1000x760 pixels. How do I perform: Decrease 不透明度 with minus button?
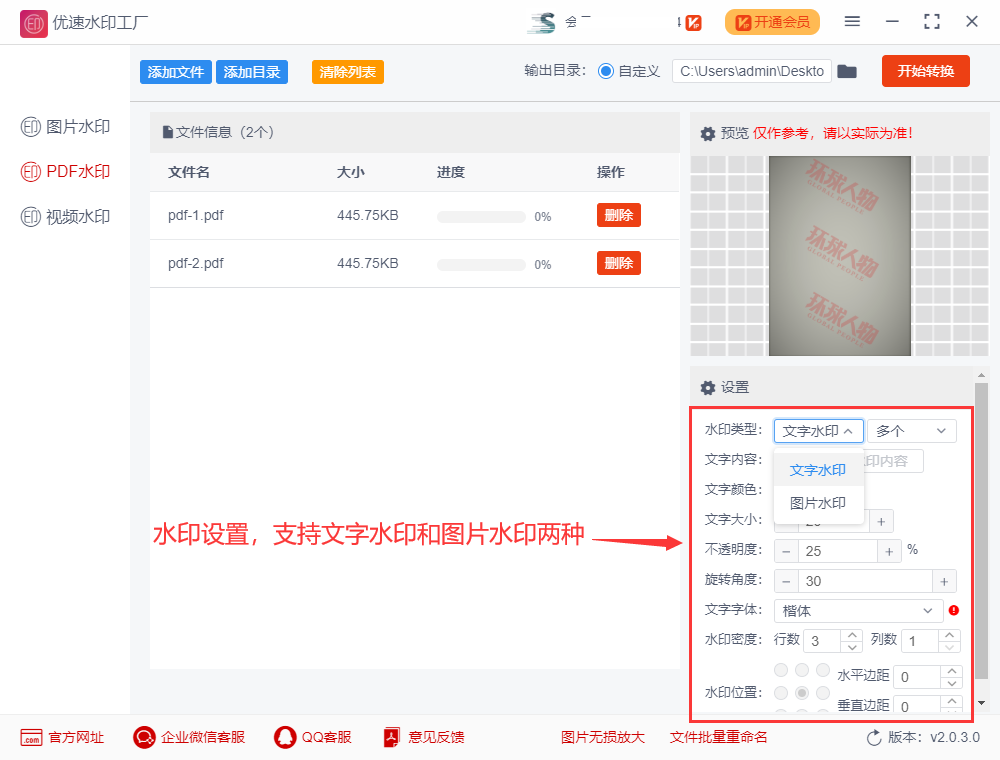786,552
